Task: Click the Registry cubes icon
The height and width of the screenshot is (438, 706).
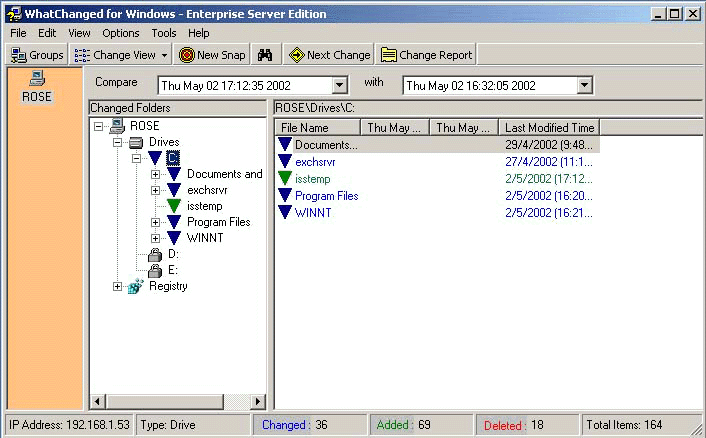Action: tap(136, 286)
